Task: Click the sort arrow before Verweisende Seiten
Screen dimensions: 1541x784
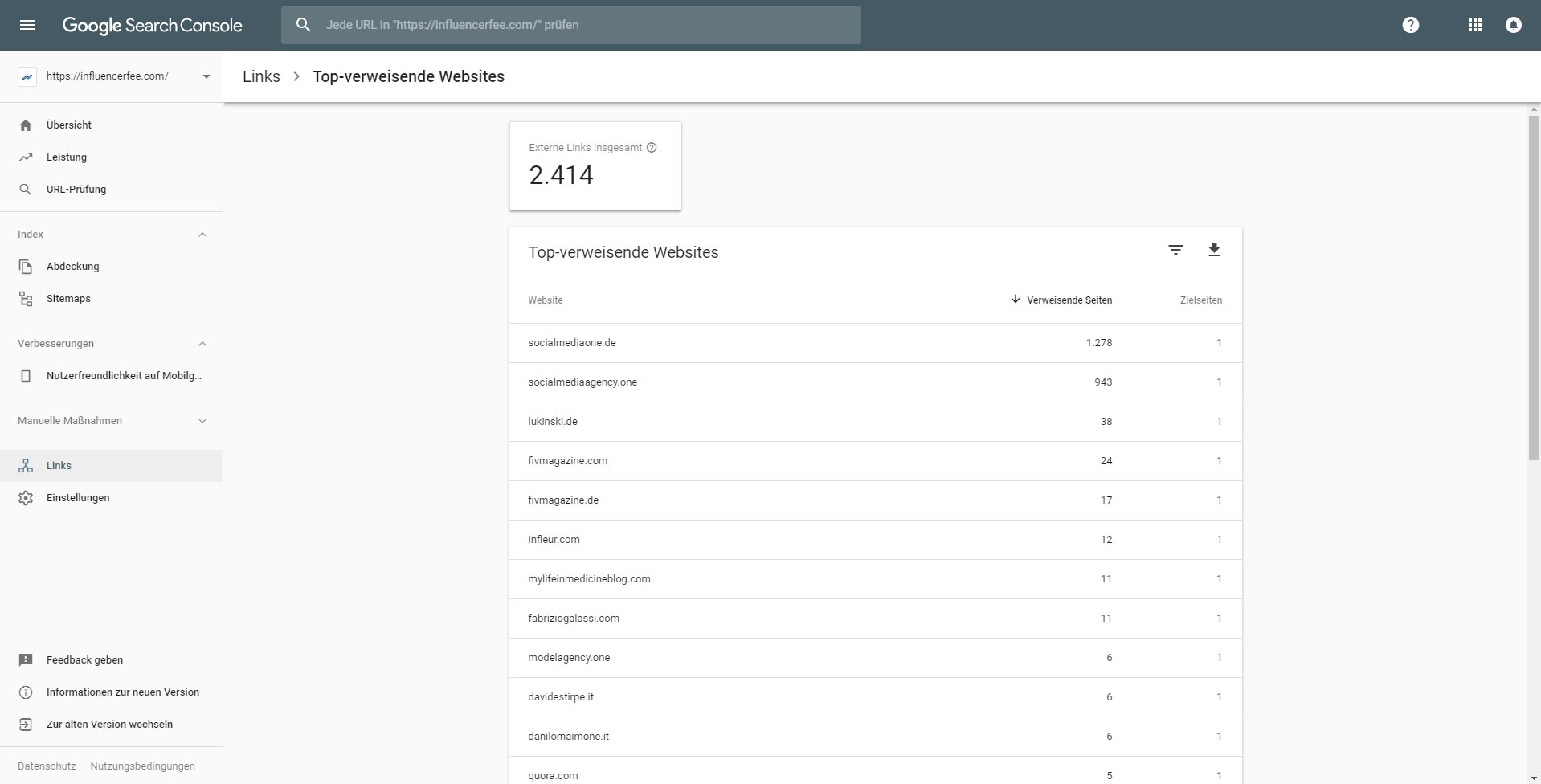Action: pyautogui.click(x=1016, y=299)
